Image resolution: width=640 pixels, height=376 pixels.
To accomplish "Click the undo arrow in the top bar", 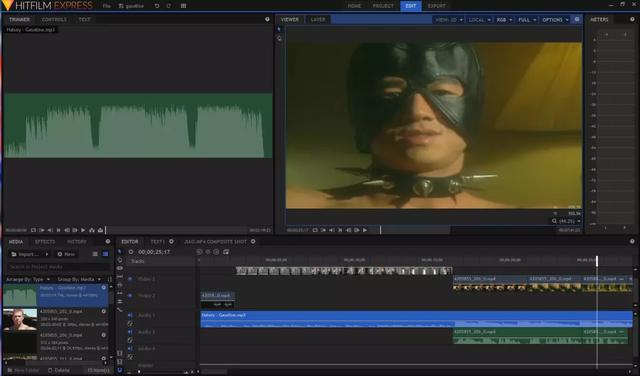I will 157,6.
